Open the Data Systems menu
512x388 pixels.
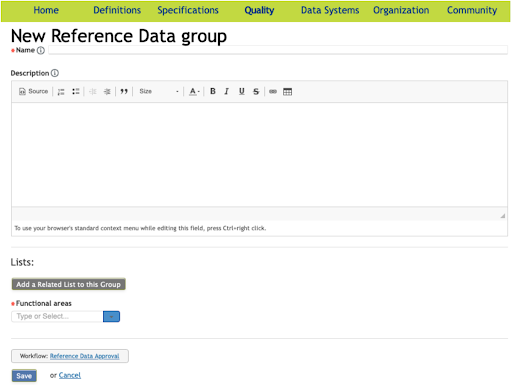pos(330,10)
